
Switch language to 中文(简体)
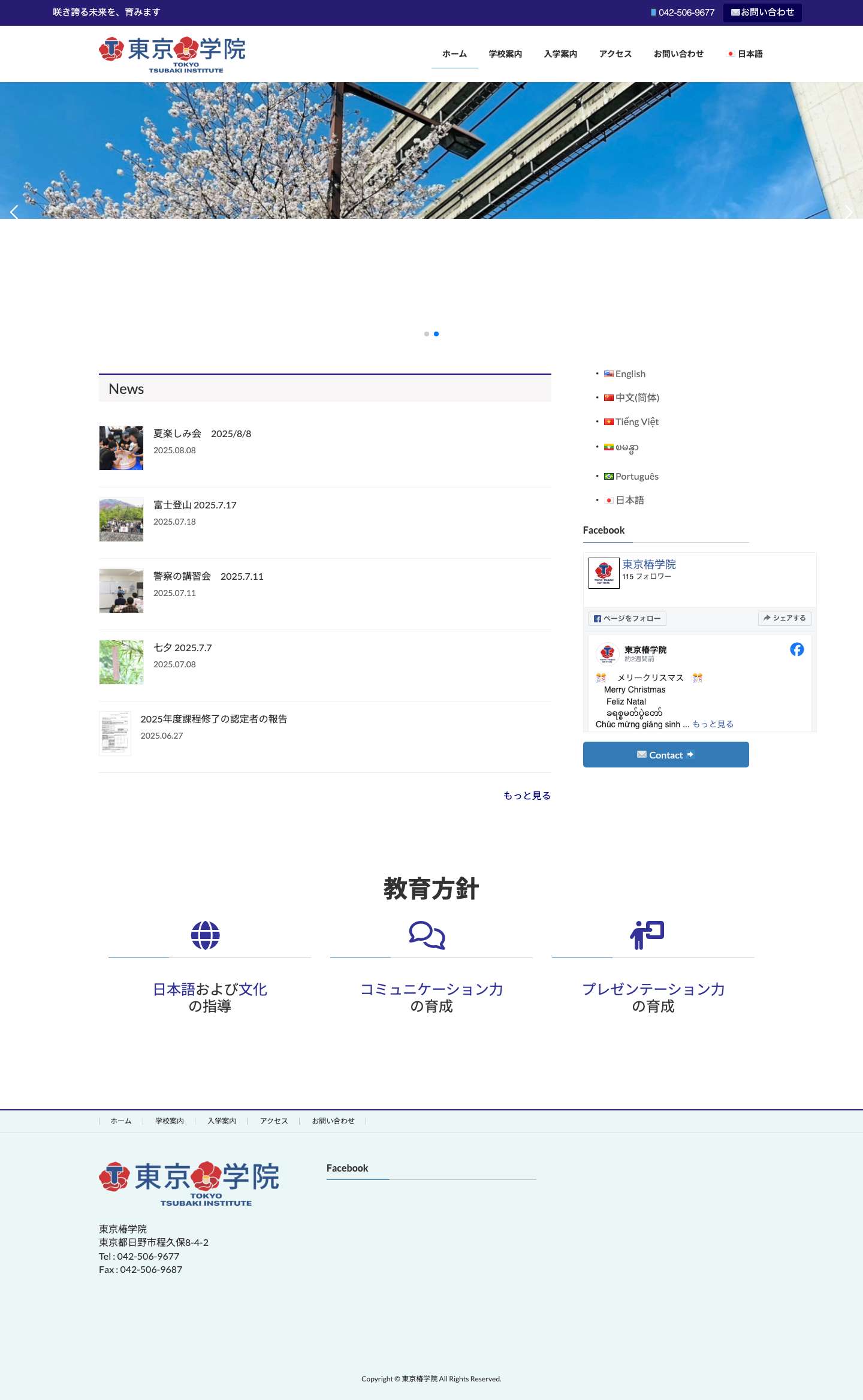[638, 398]
